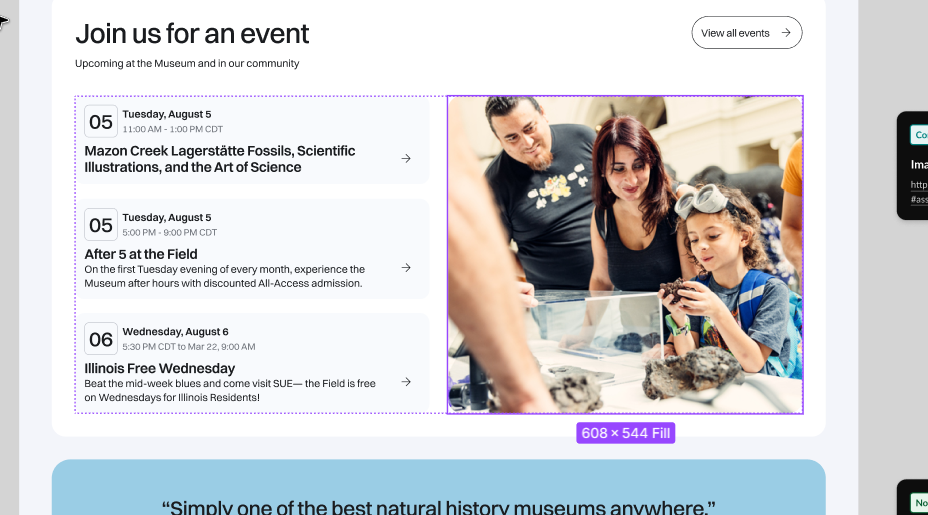Click the arrow icon inside View all events
Viewport: 928px width, 515px height.
[x=786, y=33]
